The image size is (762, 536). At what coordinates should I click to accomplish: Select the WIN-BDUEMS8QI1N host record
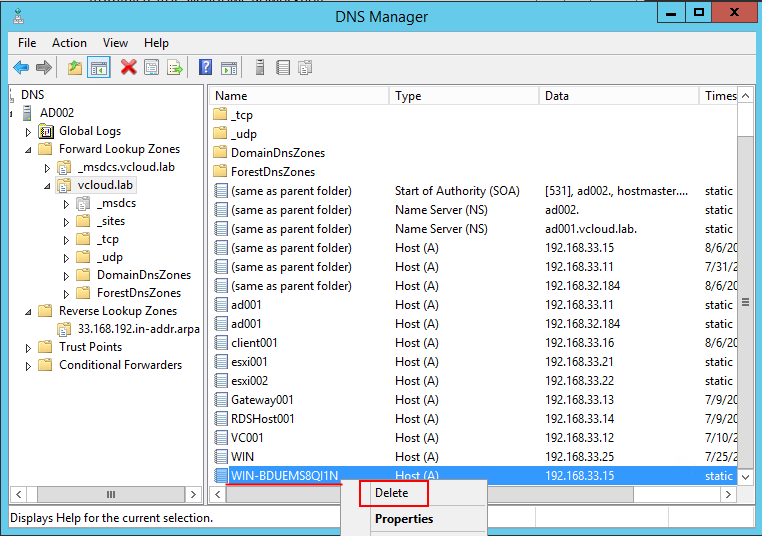tap(474, 475)
